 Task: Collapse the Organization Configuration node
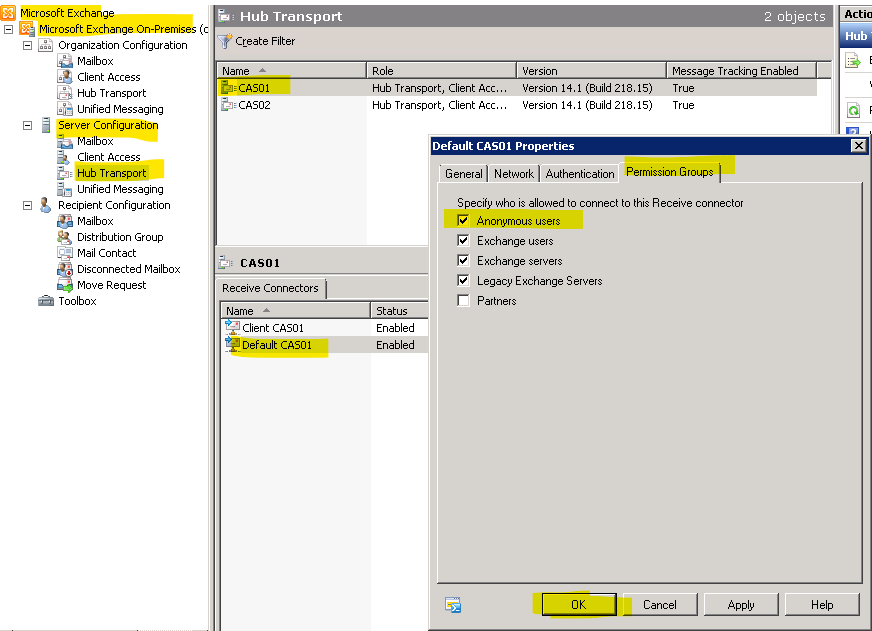pyautogui.click(x=28, y=45)
